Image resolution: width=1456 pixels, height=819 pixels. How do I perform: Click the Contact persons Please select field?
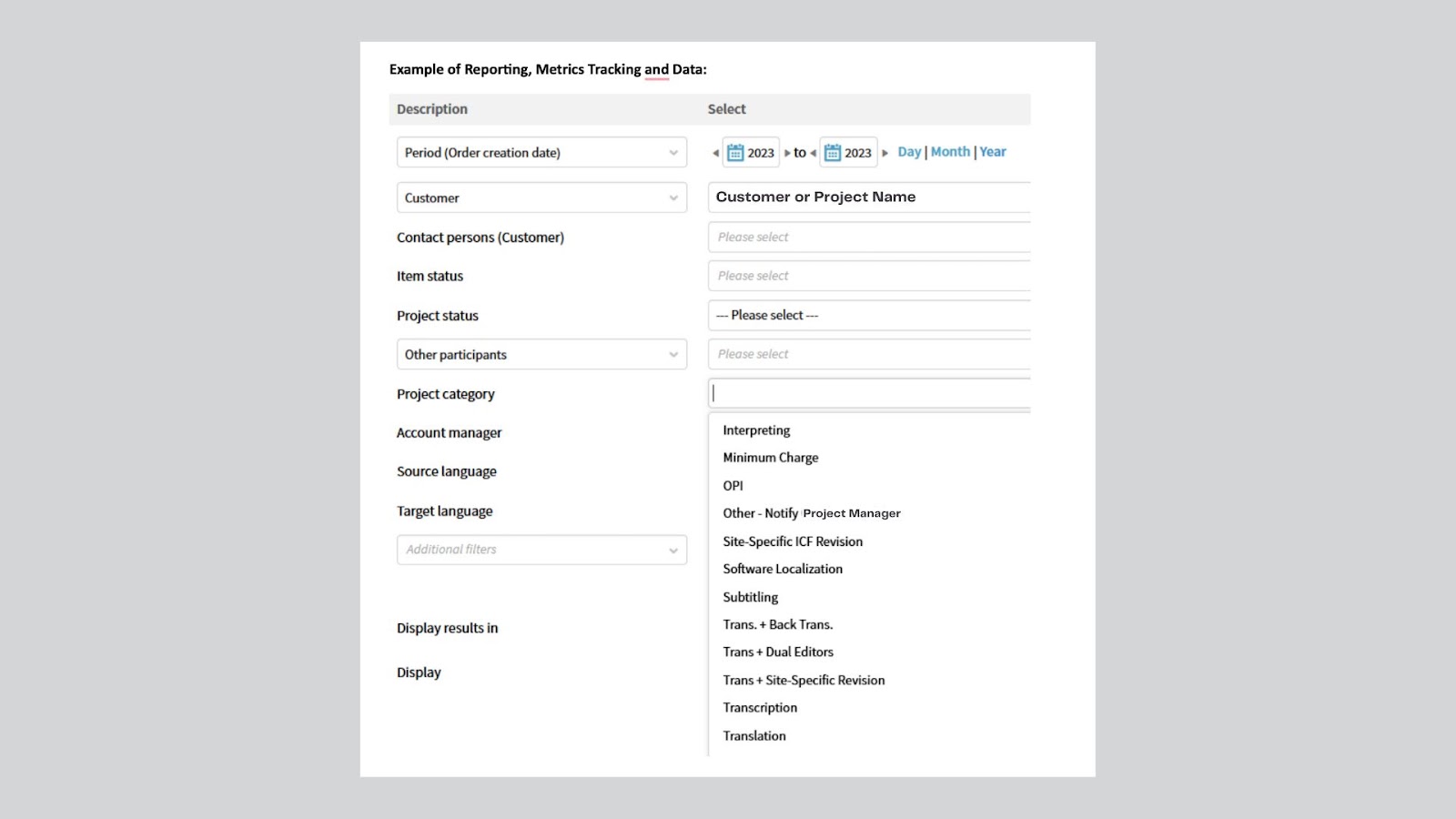pos(869,237)
